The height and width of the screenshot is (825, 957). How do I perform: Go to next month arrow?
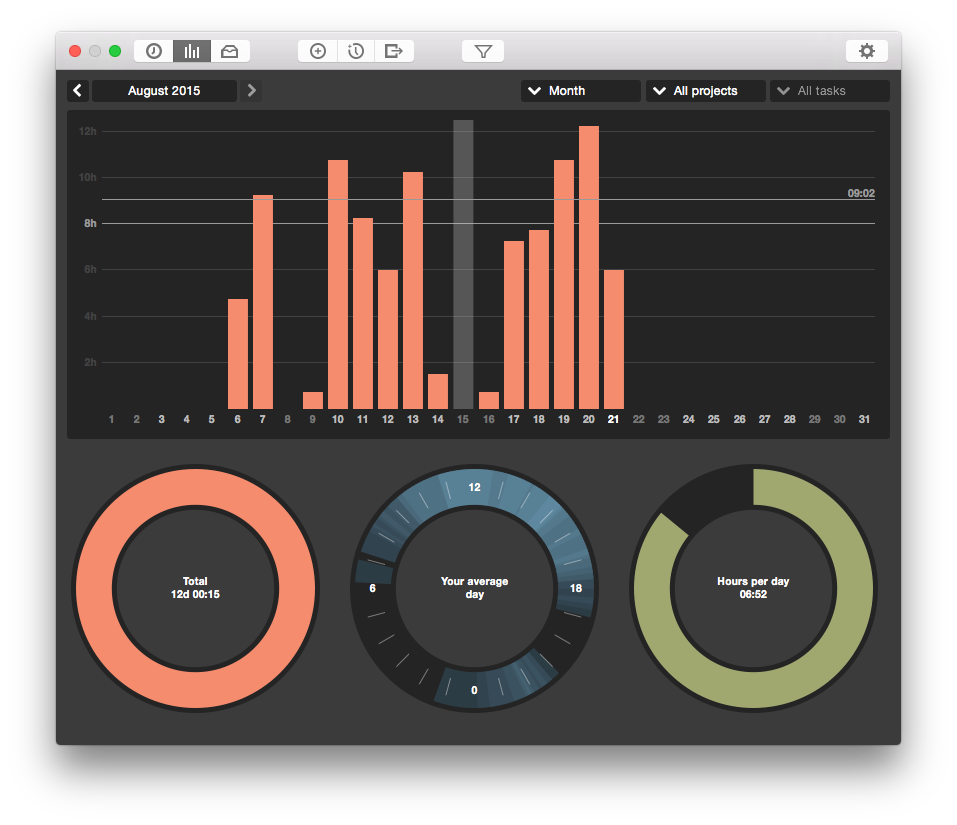(251, 91)
